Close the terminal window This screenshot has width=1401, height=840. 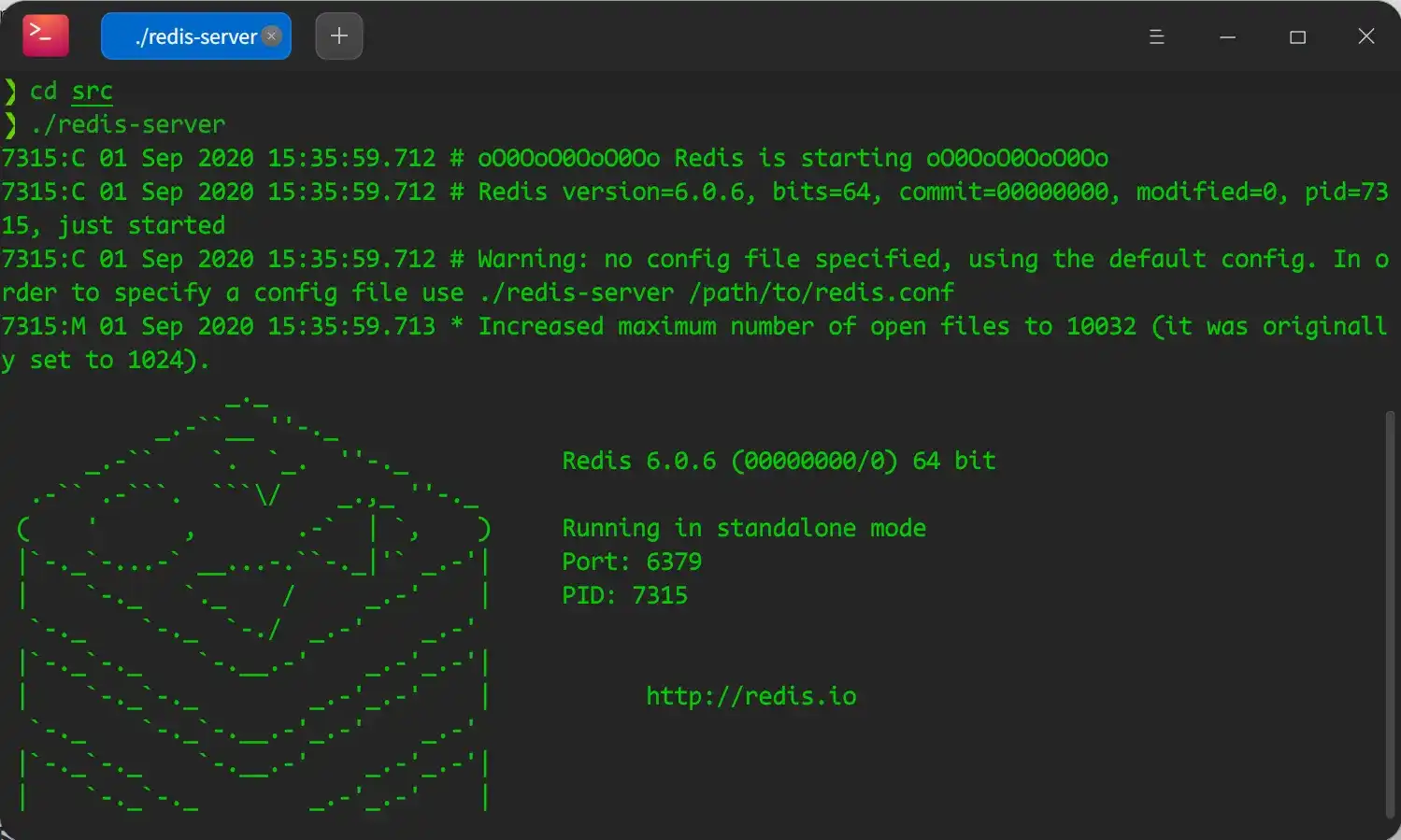(1365, 36)
